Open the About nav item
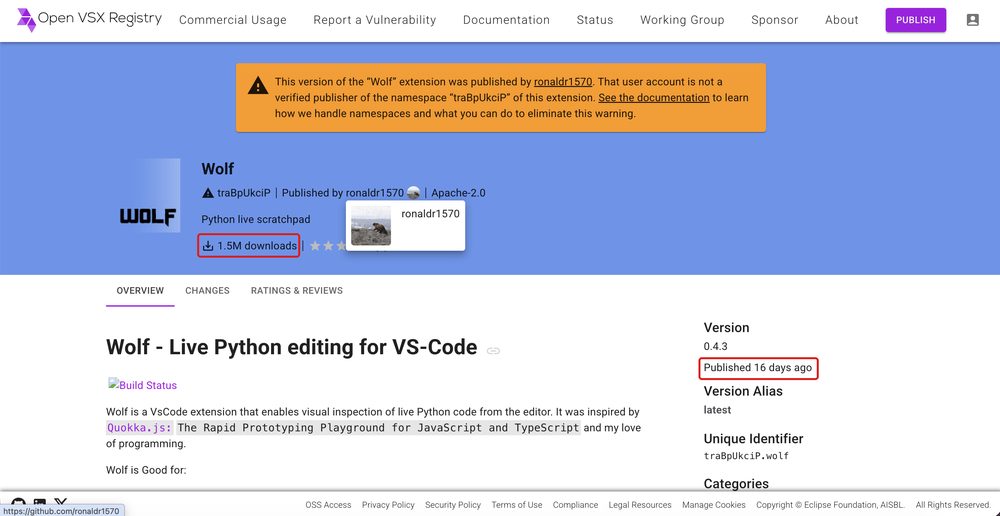 [x=842, y=20]
